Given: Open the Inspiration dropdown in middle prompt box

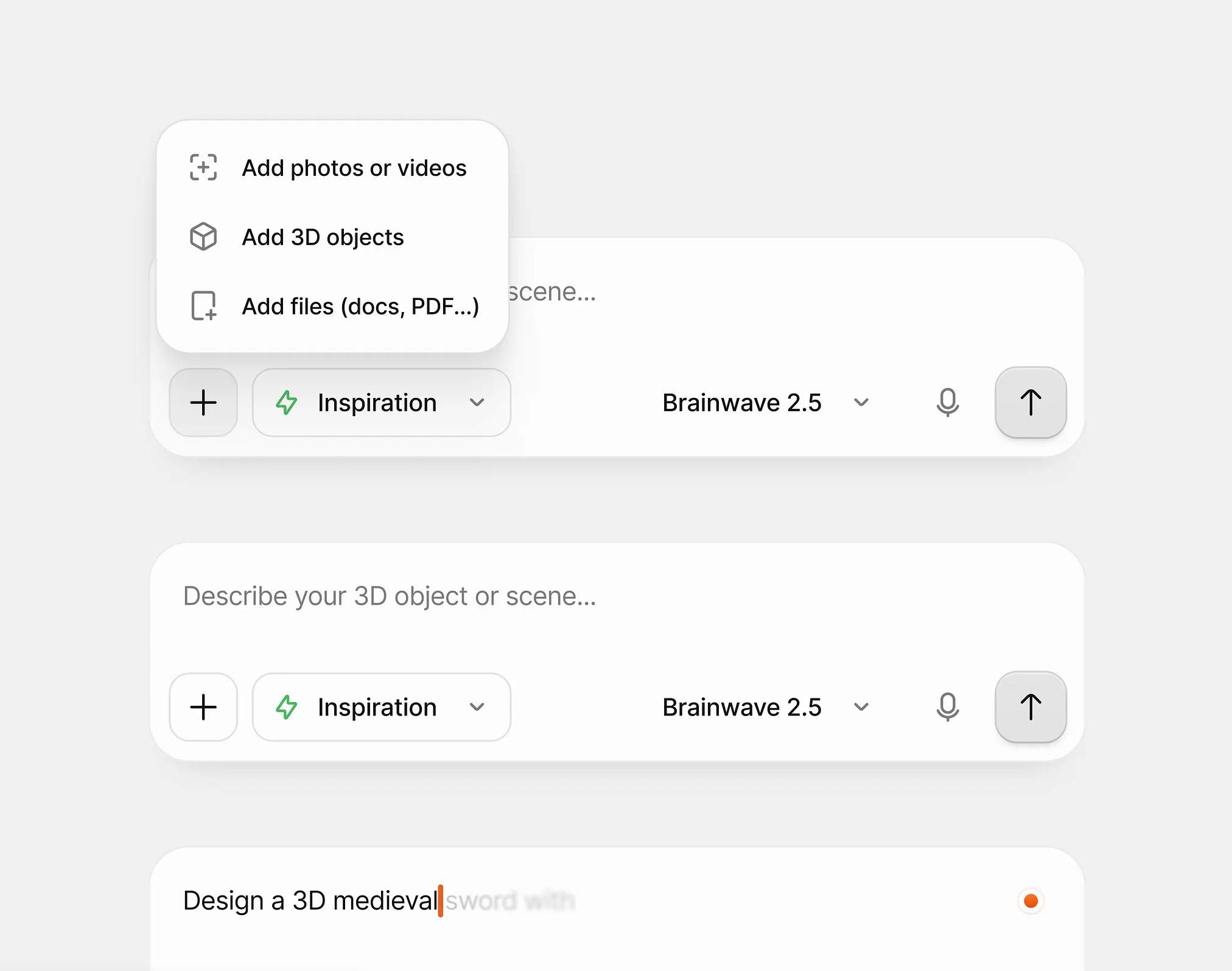Looking at the screenshot, I should [x=382, y=707].
